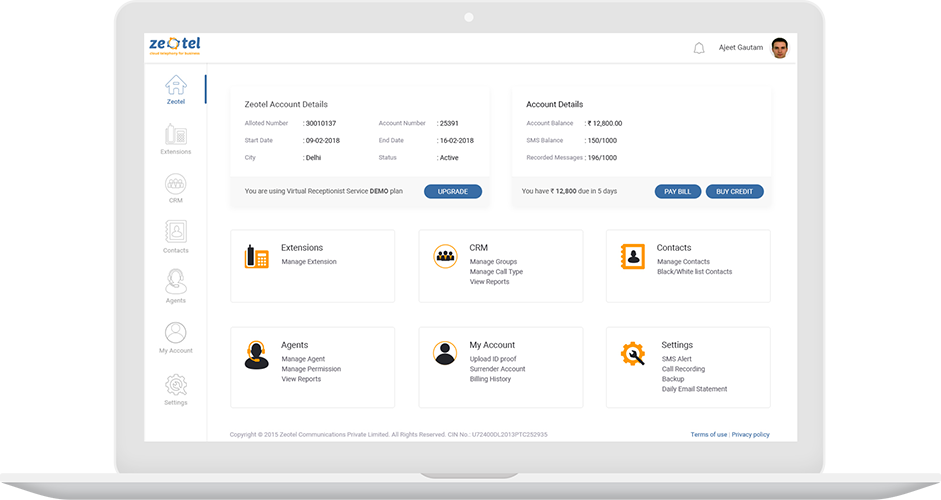Click the notification bell icon
941x500 pixels.
(x=699, y=48)
